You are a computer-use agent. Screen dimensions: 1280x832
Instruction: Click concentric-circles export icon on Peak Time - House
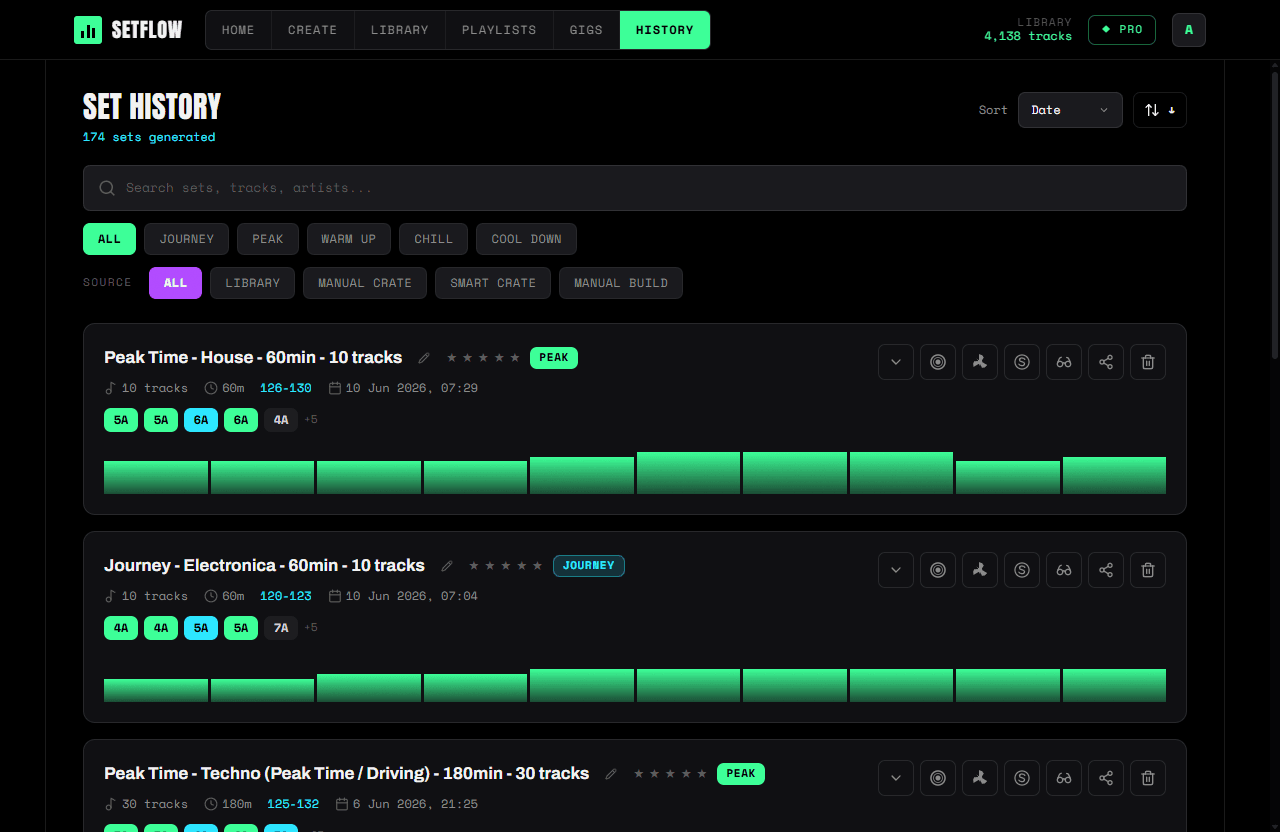click(938, 362)
